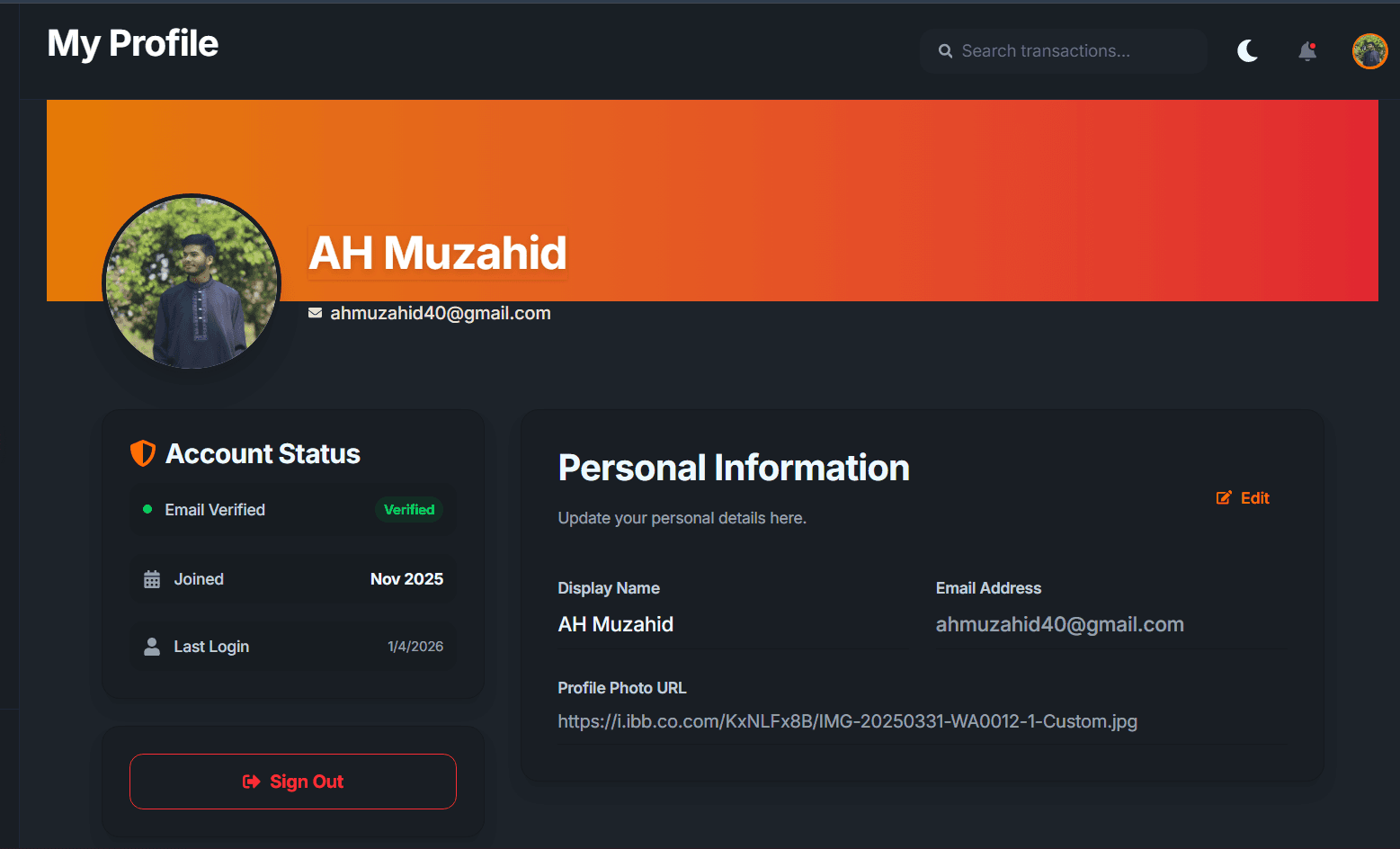Focus the Search transactions field
Image resolution: width=1400 pixels, height=849 pixels.
point(1063,51)
